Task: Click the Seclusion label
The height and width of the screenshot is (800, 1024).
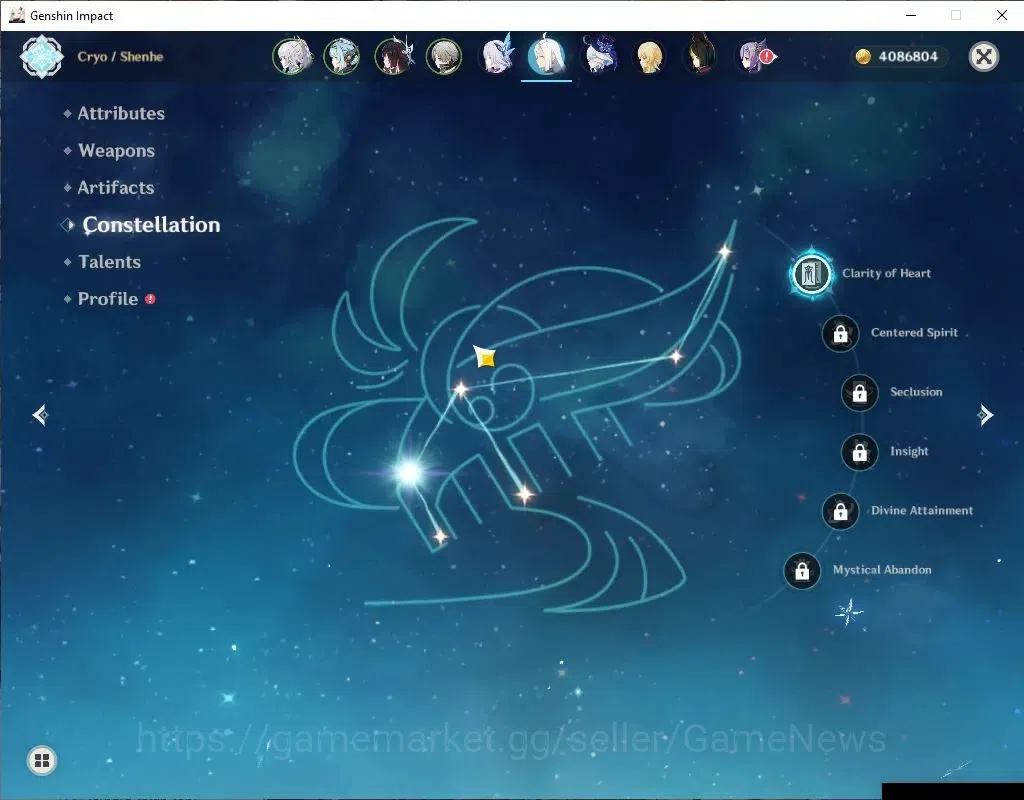Action: tap(916, 392)
